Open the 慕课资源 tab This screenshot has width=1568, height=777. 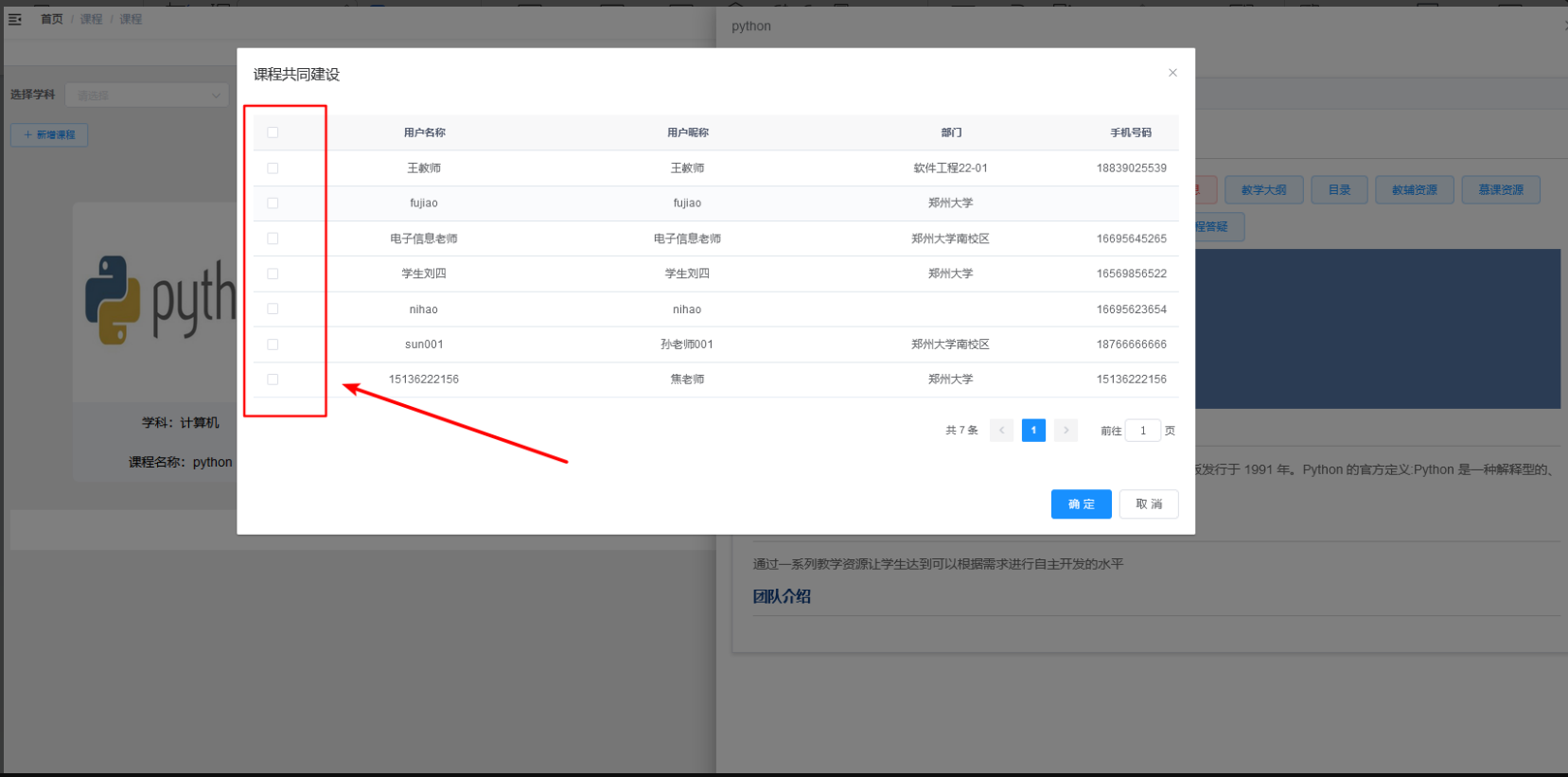click(x=1501, y=190)
